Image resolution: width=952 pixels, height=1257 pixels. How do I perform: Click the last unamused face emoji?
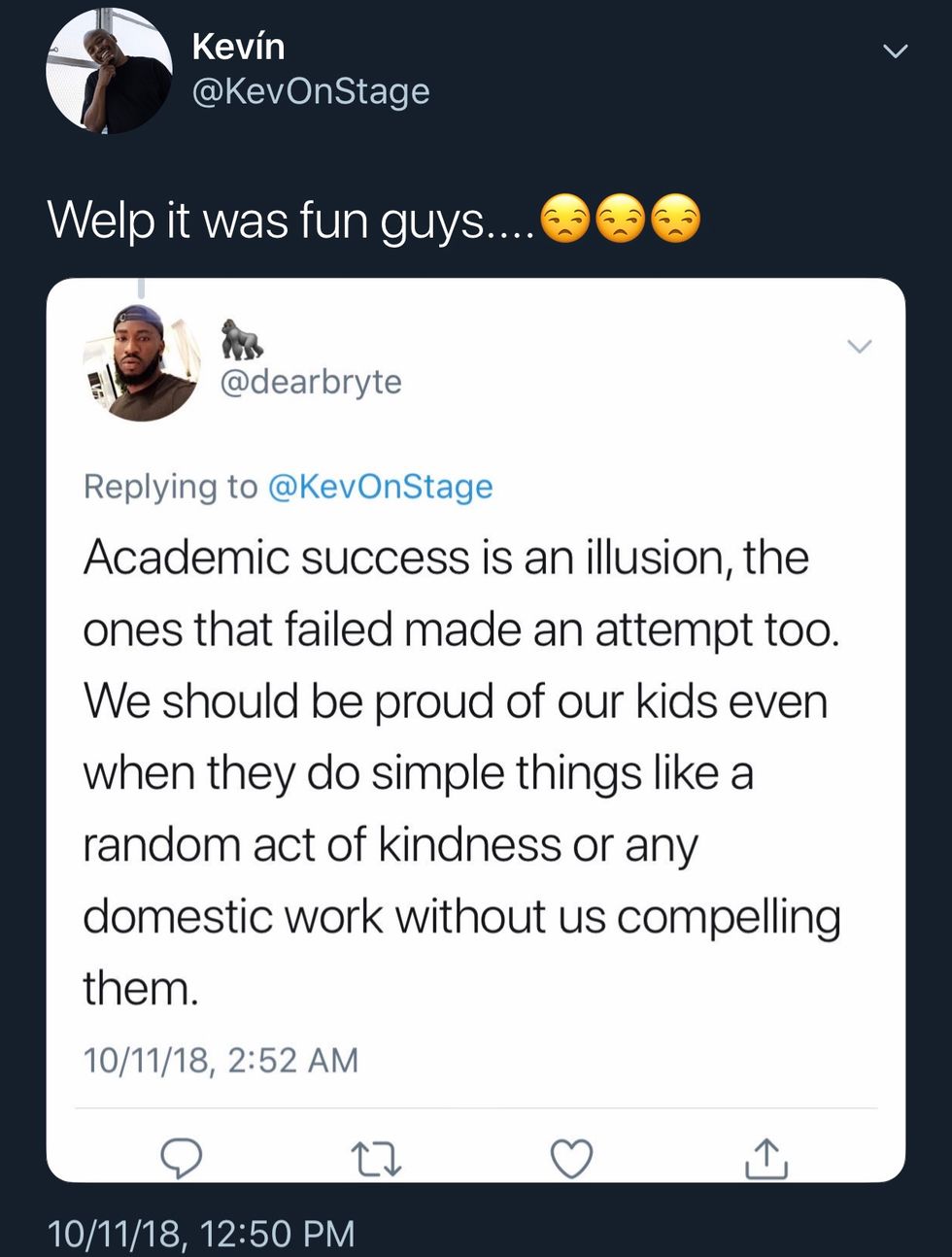[x=675, y=219]
